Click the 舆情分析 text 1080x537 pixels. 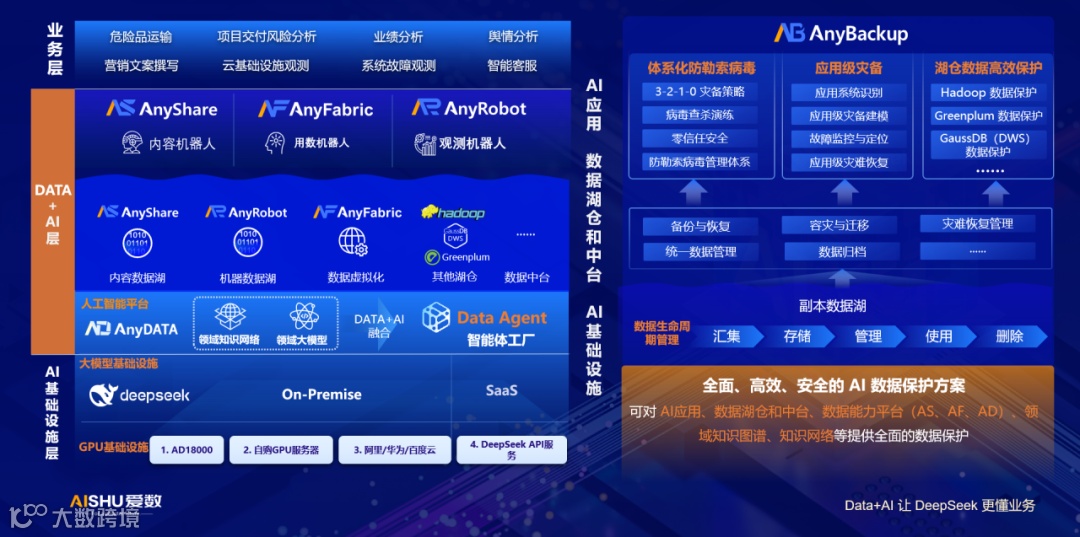513,36
